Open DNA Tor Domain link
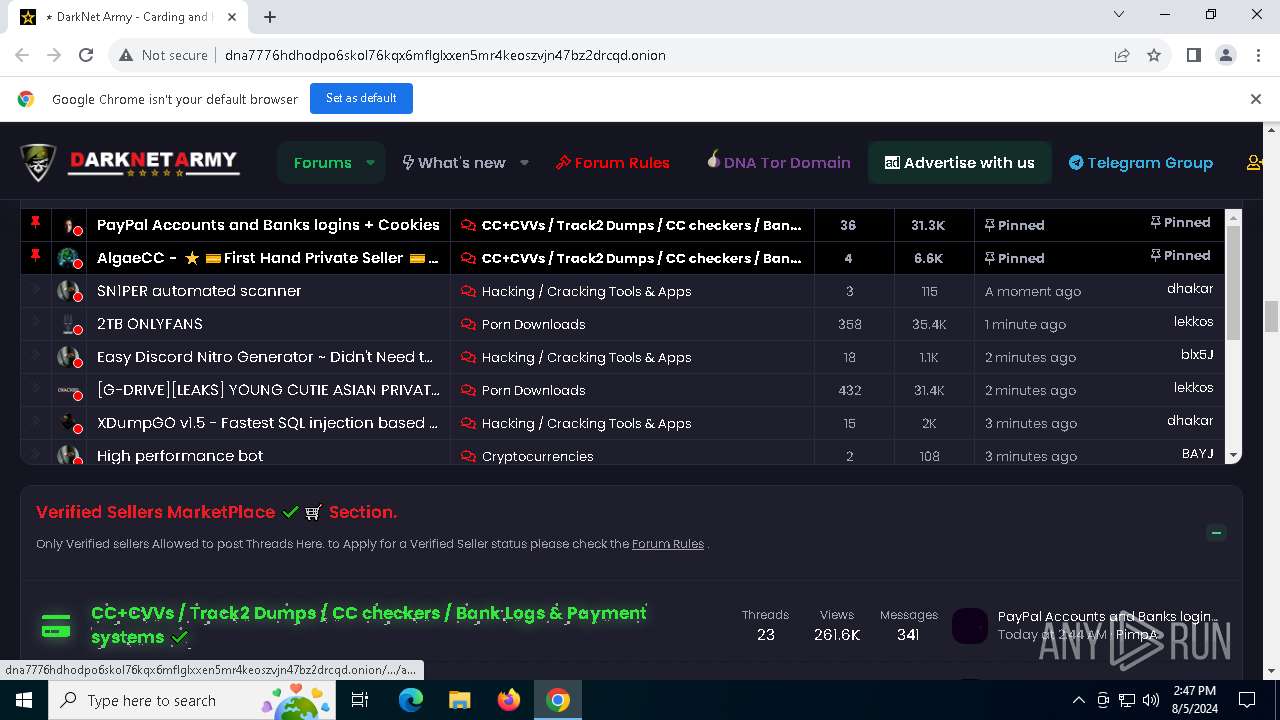The height and width of the screenshot is (720, 1280). [778, 163]
